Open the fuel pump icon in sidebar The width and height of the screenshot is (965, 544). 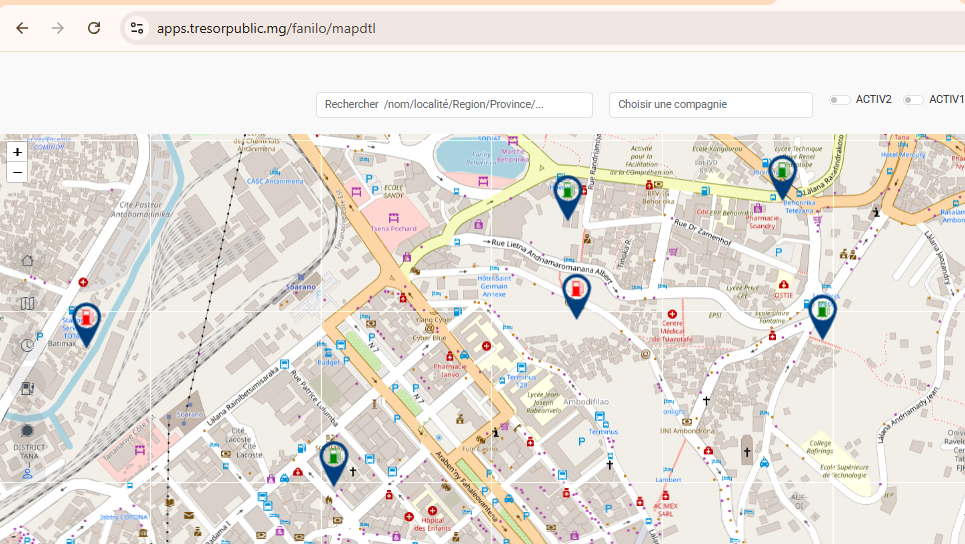(x=27, y=388)
